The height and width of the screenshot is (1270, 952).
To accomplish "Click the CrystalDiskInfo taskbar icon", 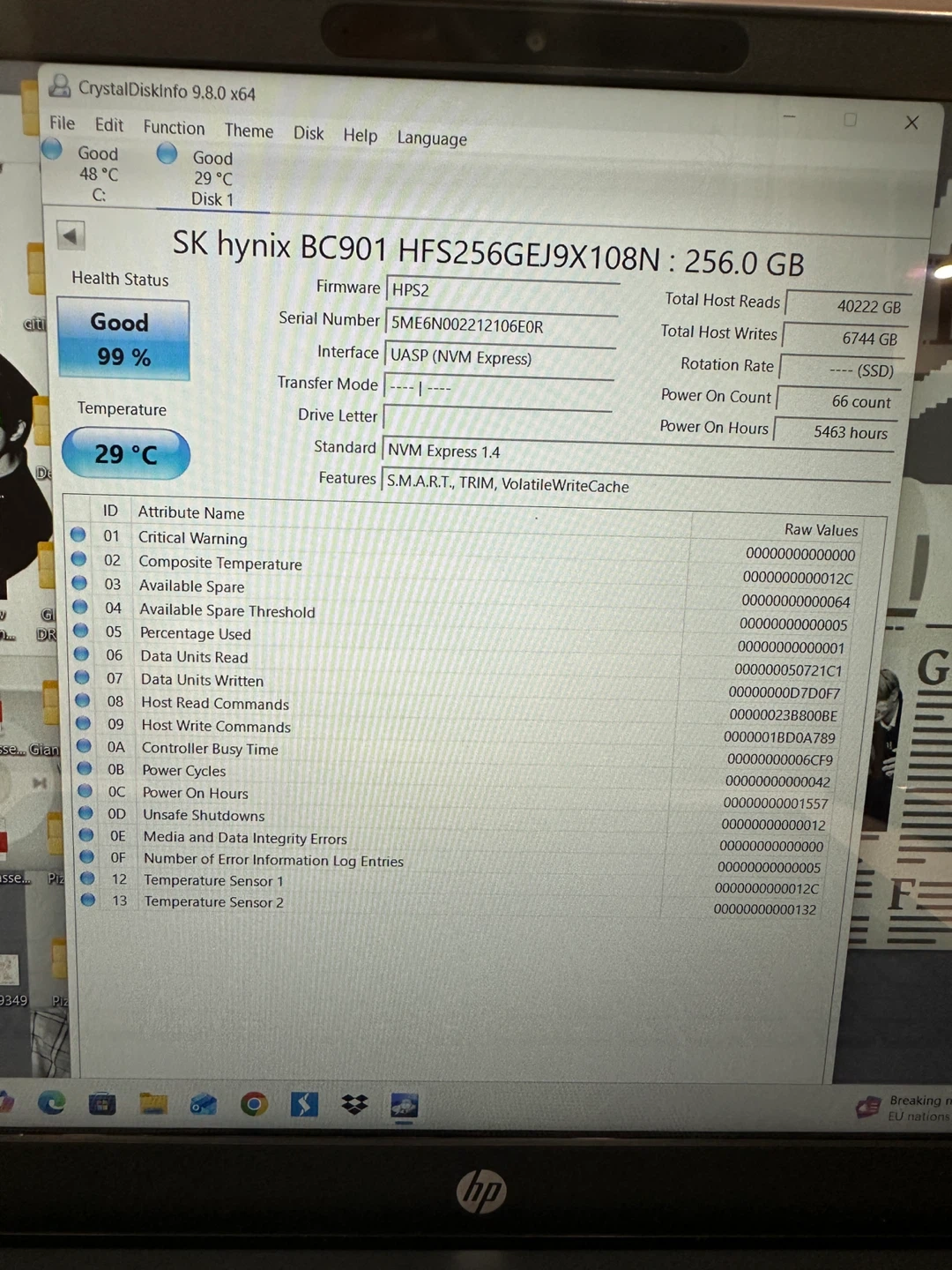I will (x=405, y=1105).
